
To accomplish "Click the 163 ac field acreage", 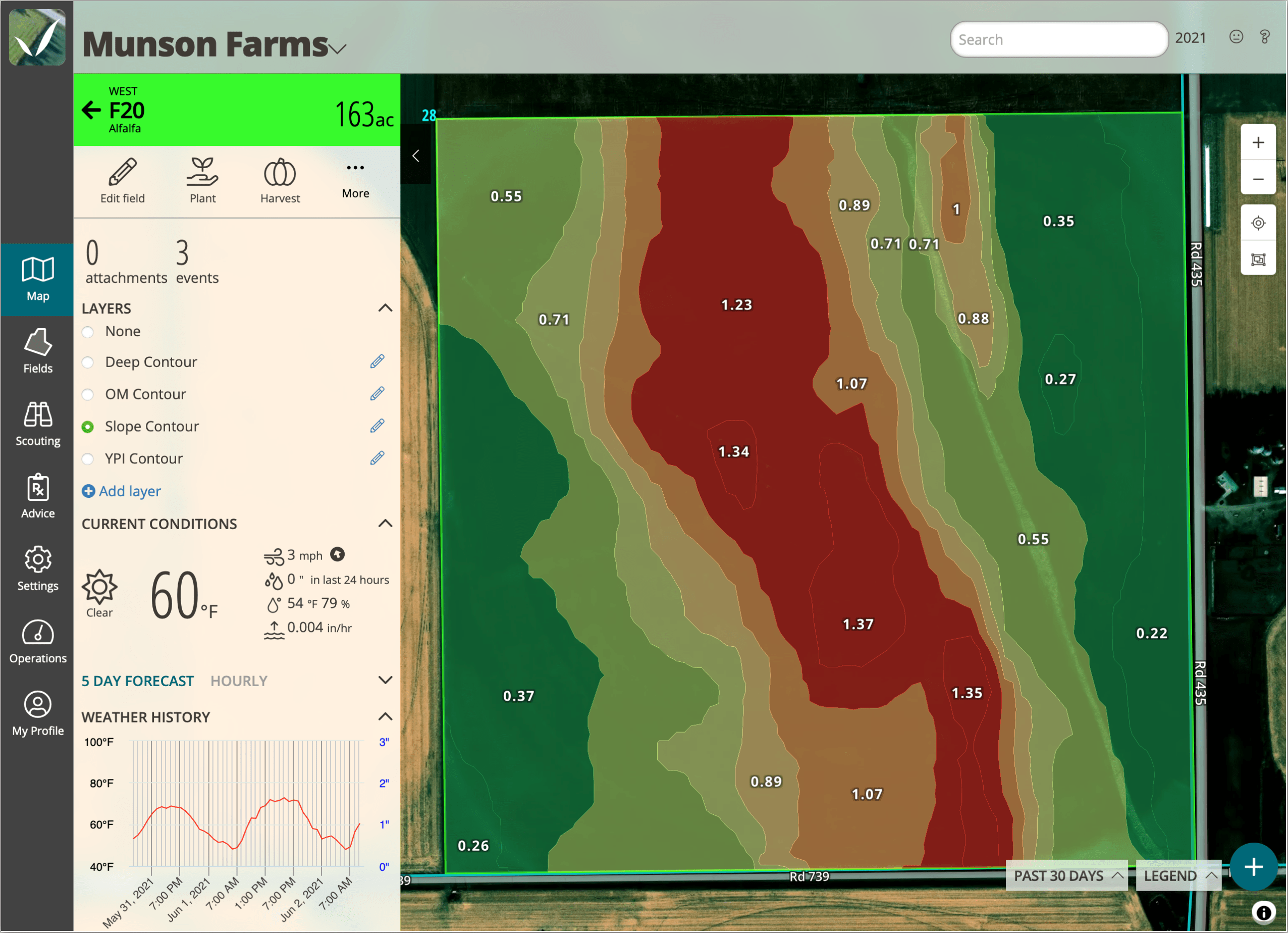I will pyautogui.click(x=364, y=114).
